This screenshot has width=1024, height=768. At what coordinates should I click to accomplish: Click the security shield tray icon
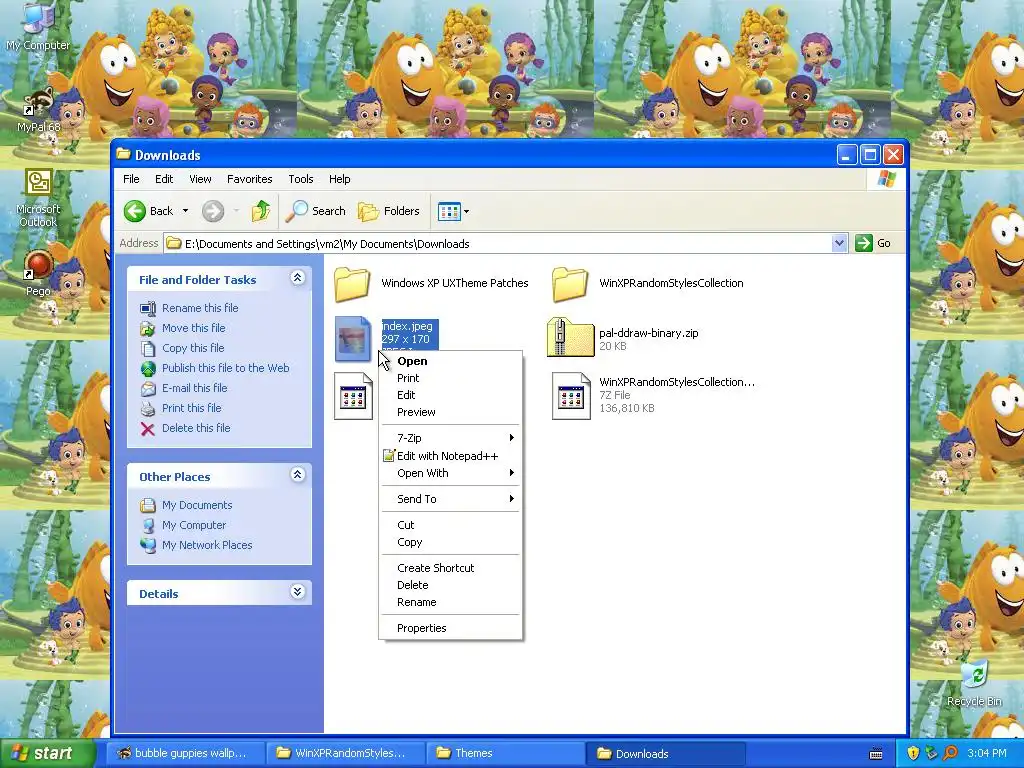pyautogui.click(x=913, y=754)
